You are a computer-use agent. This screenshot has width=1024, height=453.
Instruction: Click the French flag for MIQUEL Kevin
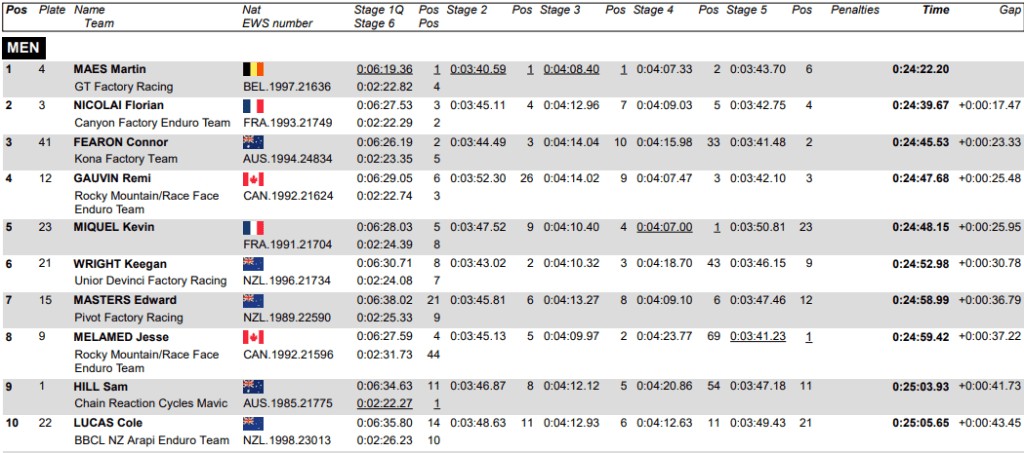253,228
